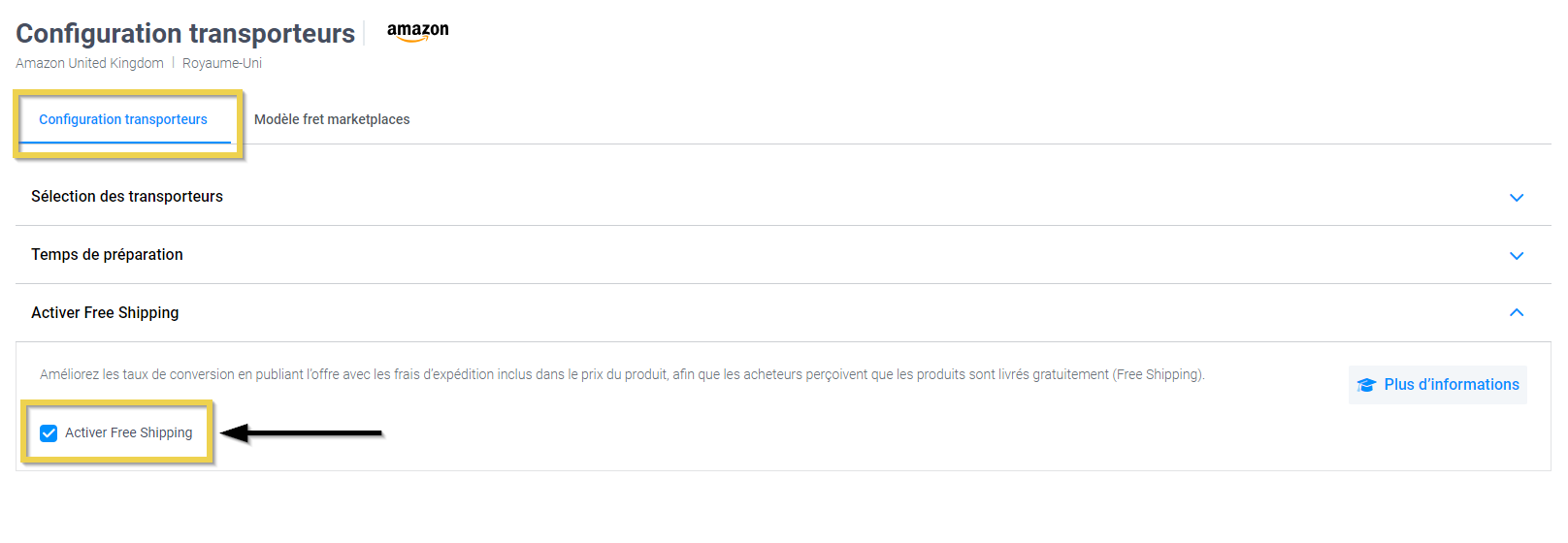
Task: Open the Configuration transporteurs tab
Action: [123, 119]
